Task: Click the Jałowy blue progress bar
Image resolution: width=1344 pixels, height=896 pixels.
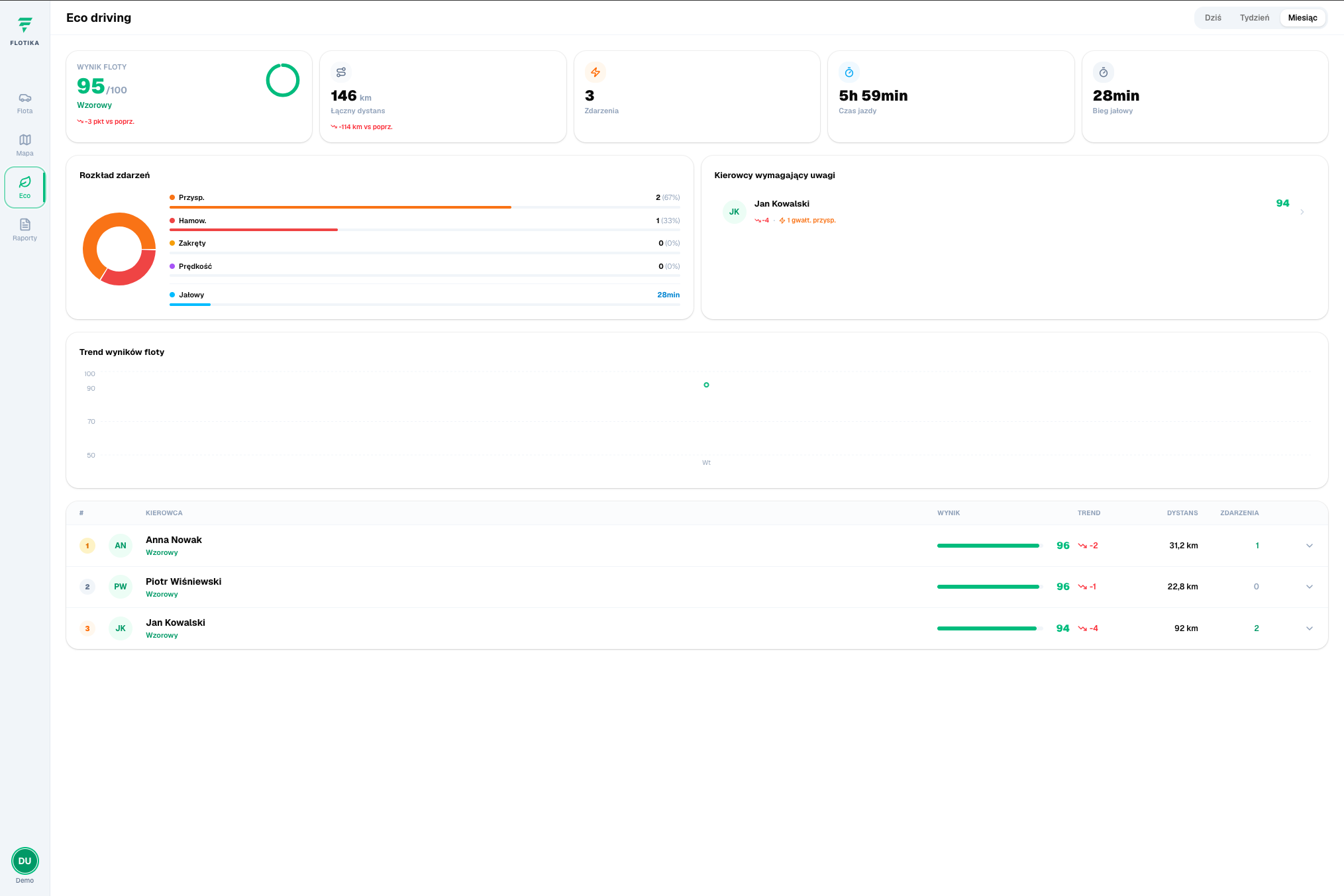Action: (190, 305)
